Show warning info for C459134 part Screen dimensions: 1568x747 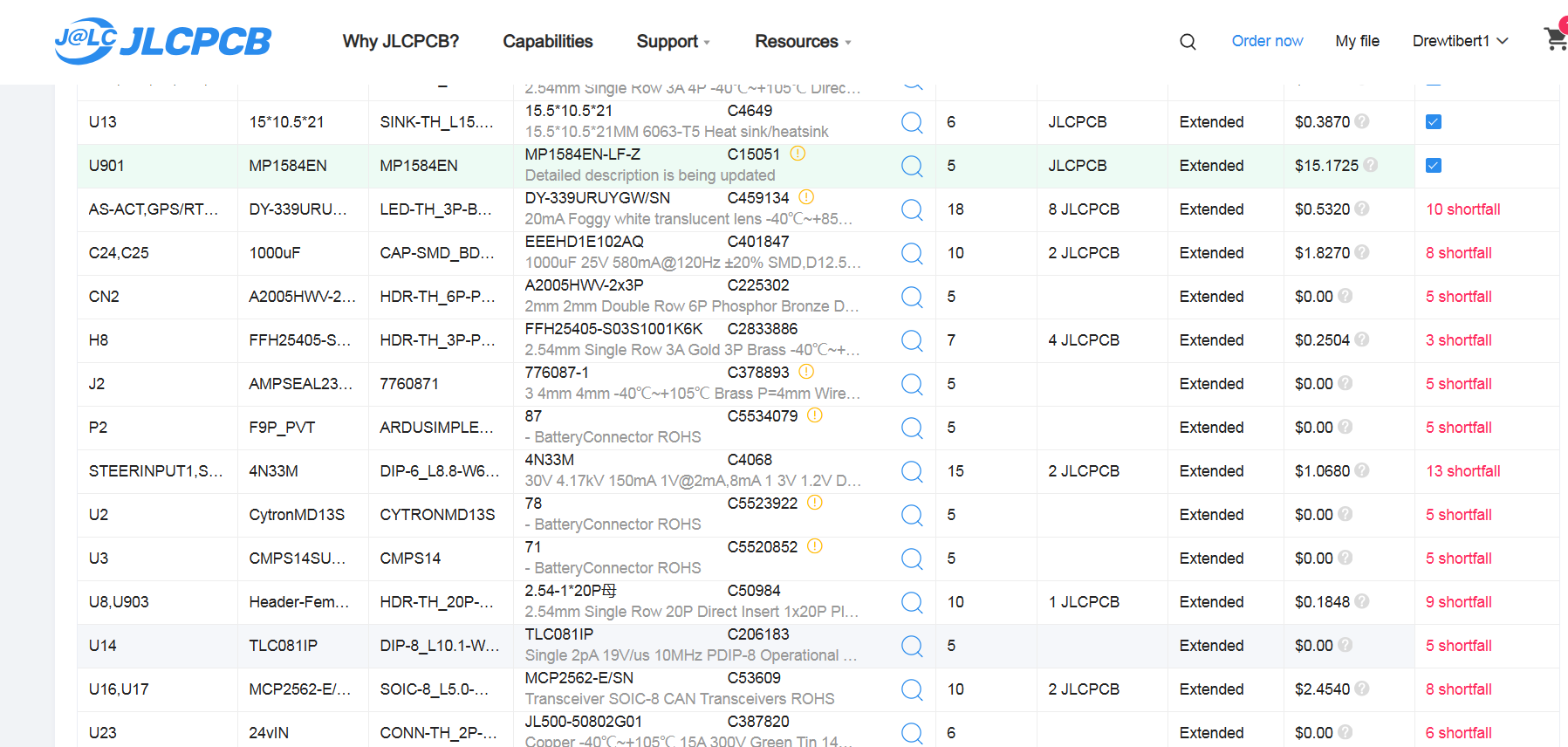tap(806, 197)
